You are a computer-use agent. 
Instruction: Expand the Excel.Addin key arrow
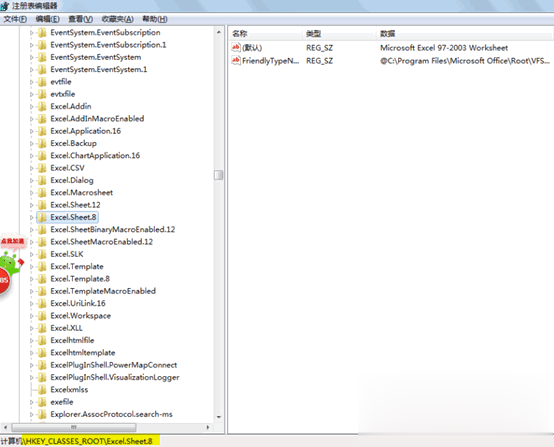31,106
